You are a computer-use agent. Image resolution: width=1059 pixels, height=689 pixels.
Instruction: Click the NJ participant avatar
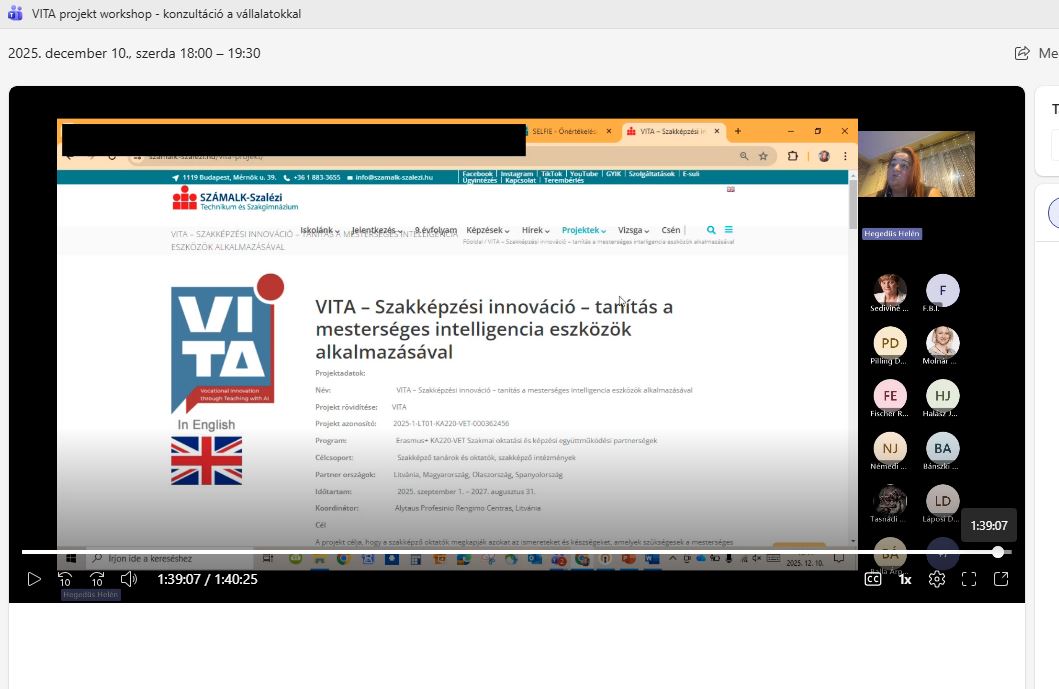(x=890, y=448)
